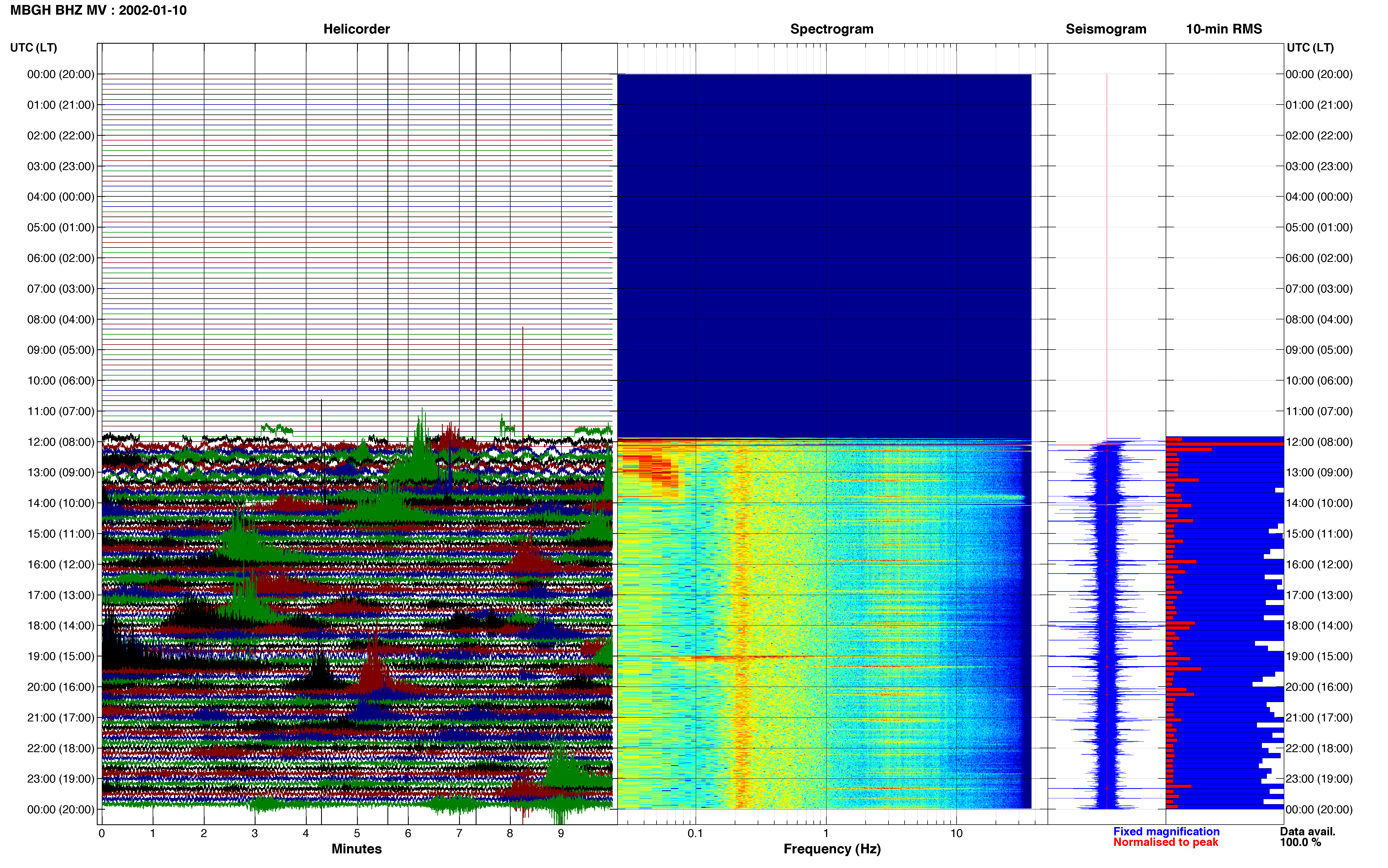This screenshot has width=1388, height=868.
Task: Click the Minutes axis label
Action: click(356, 848)
